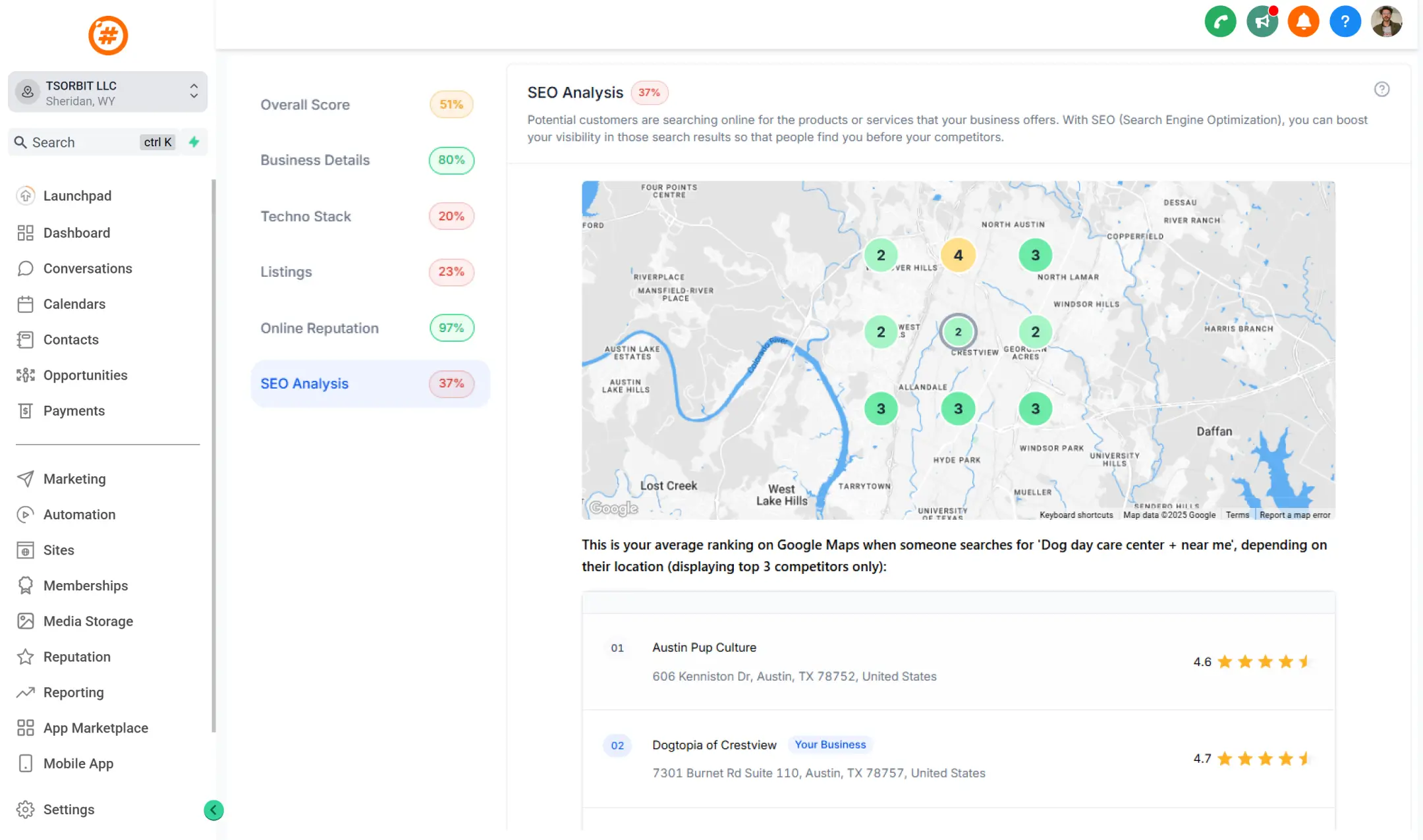Click the Conversations chat bubble icon

tap(25, 268)
